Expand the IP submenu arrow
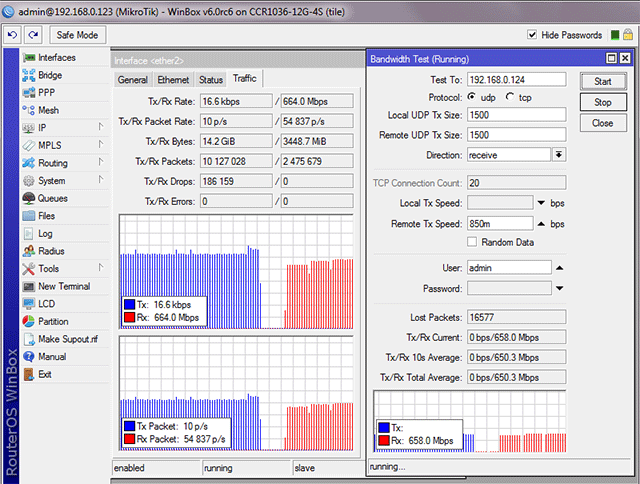Screen dimensions: 640x484 point(100,127)
